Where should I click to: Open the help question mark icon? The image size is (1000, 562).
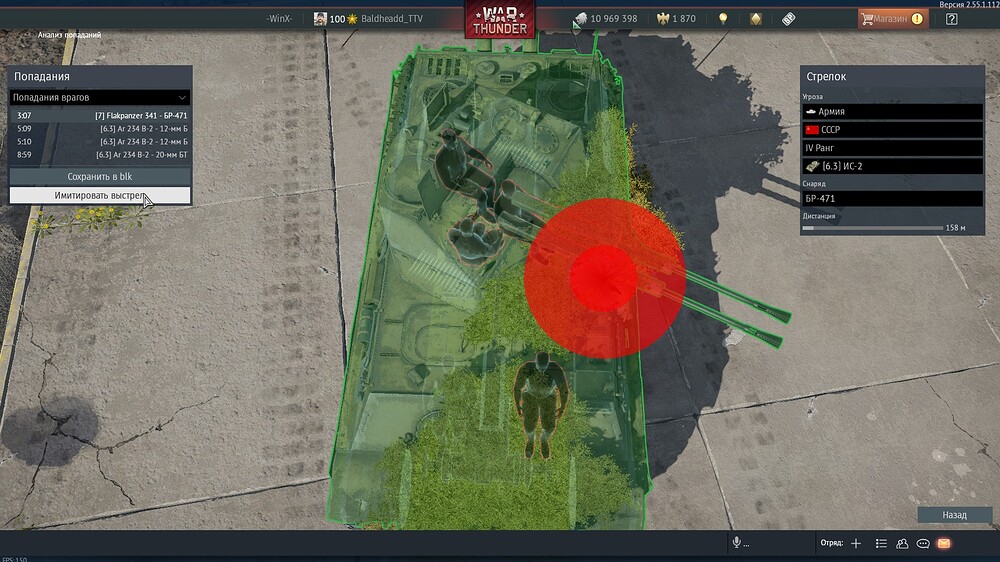point(952,18)
